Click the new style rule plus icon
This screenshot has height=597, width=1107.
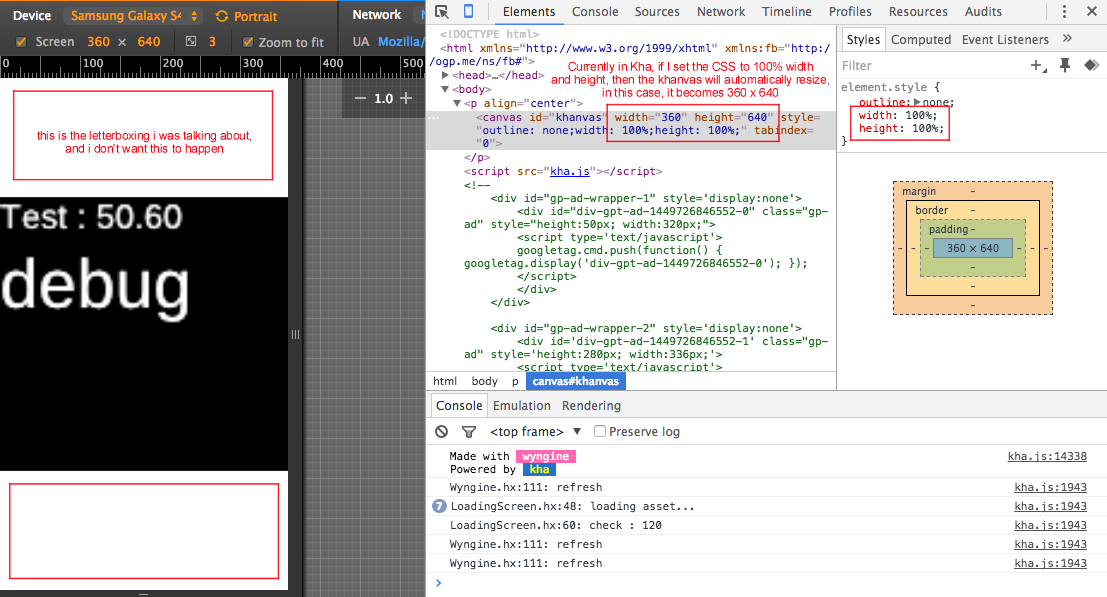[1037, 66]
